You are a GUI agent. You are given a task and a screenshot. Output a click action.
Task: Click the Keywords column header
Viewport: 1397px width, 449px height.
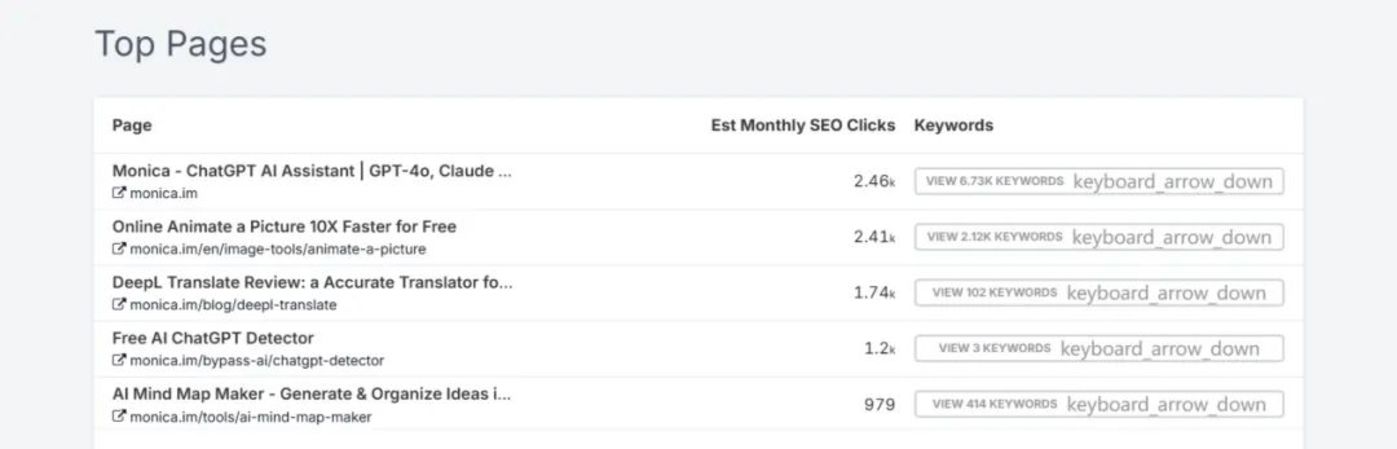pyautogui.click(x=953, y=125)
